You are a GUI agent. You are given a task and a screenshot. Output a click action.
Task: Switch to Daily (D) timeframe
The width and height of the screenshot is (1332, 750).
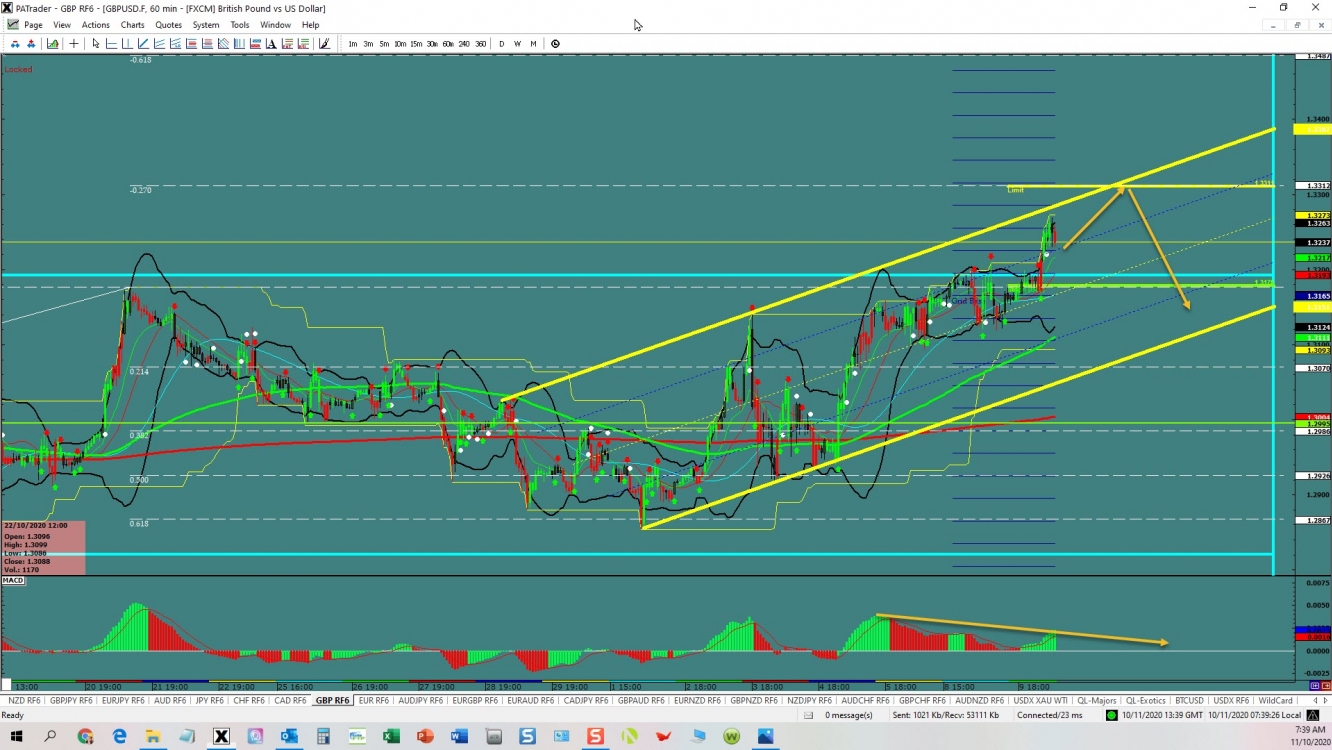coord(502,44)
